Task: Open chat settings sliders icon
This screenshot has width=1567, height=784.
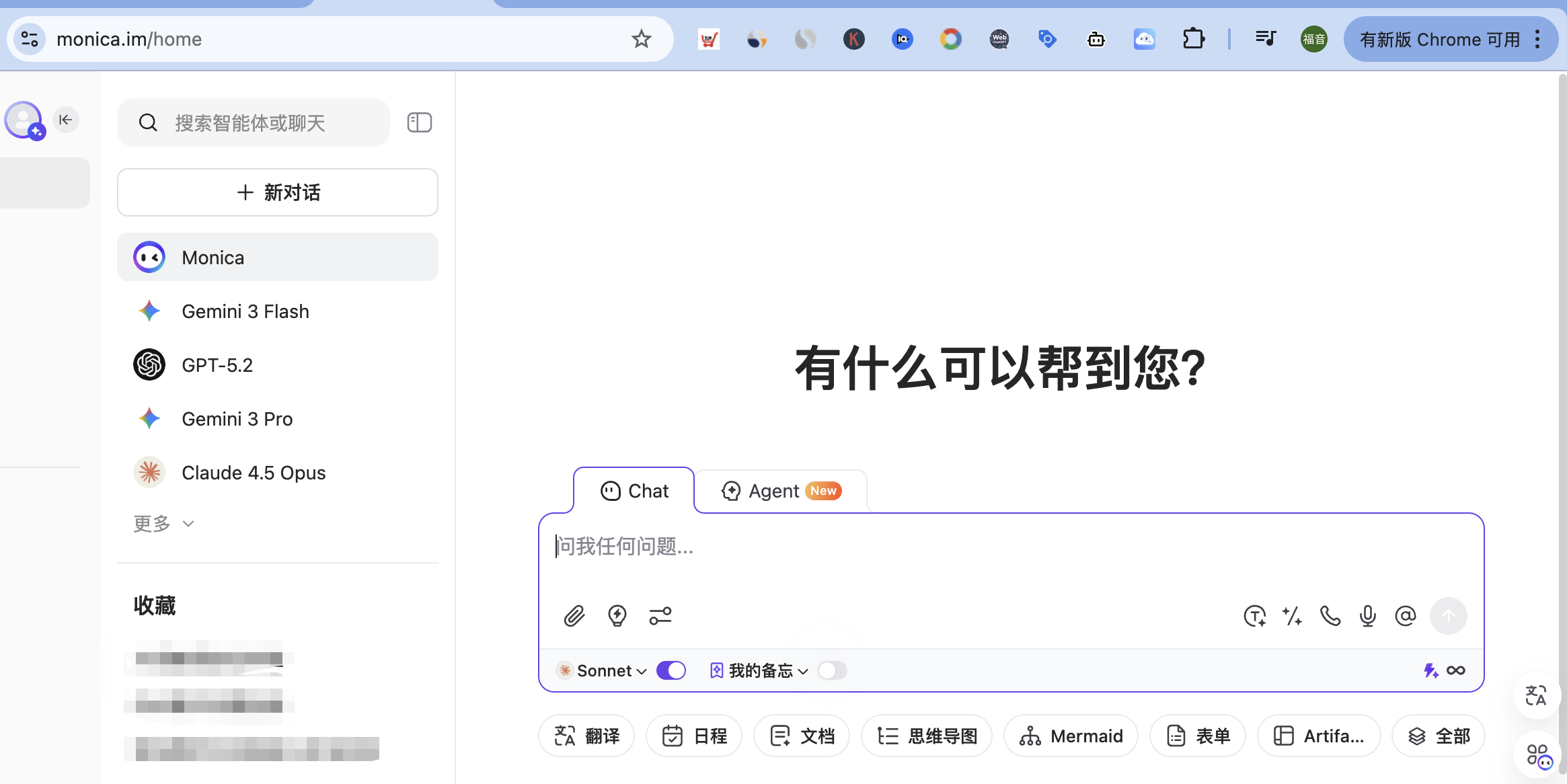Action: click(660, 616)
